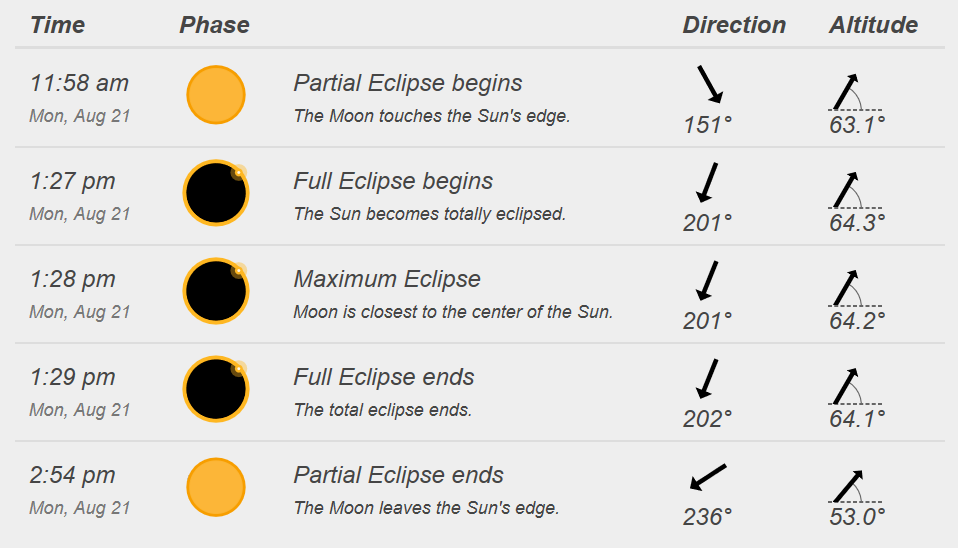Select the Direction column header
The width and height of the screenshot is (958, 548).
[x=734, y=25]
